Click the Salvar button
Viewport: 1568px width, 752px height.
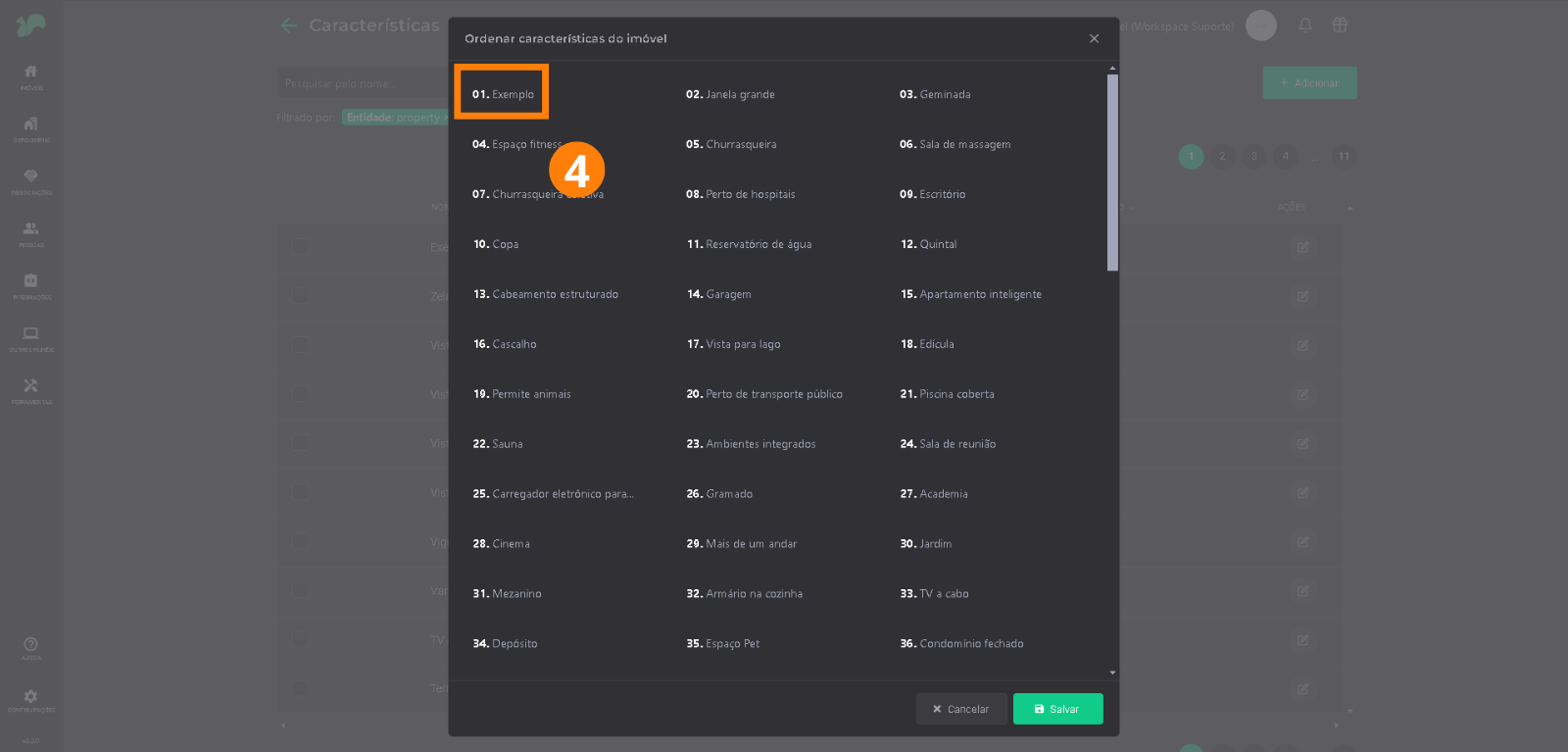coord(1057,709)
